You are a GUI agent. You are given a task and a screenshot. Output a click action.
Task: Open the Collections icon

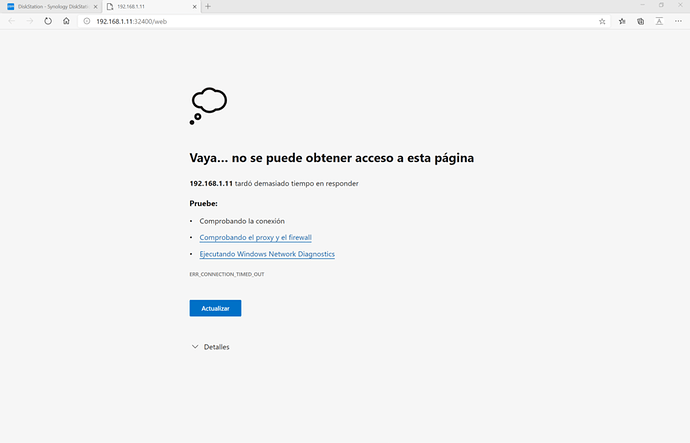pyautogui.click(x=641, y=21)
